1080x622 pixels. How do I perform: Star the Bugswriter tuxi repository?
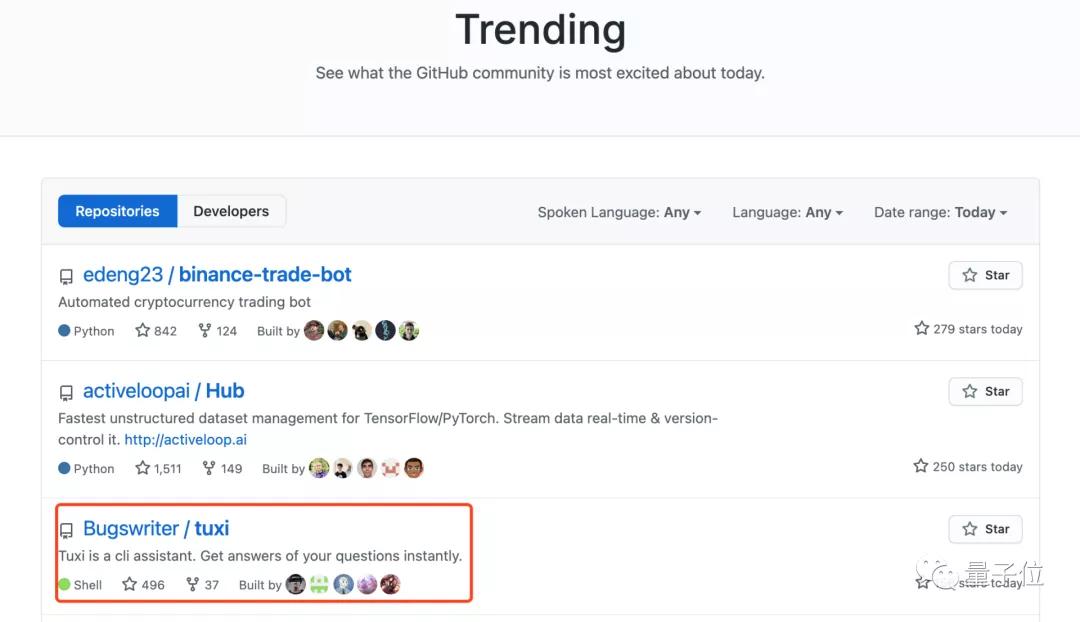(986, 529)
